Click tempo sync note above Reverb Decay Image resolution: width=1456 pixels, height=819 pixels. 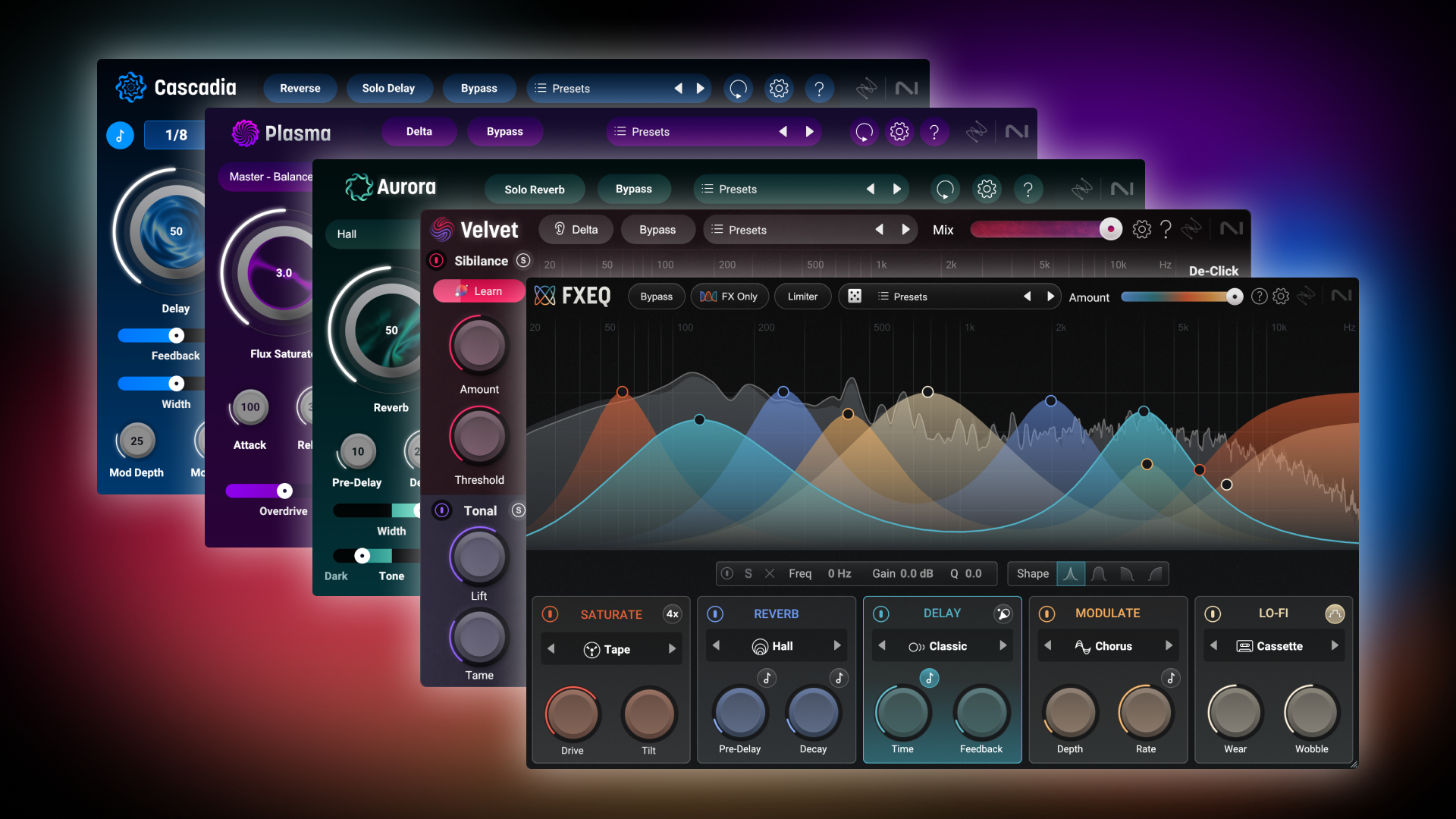tap(839, 678)
